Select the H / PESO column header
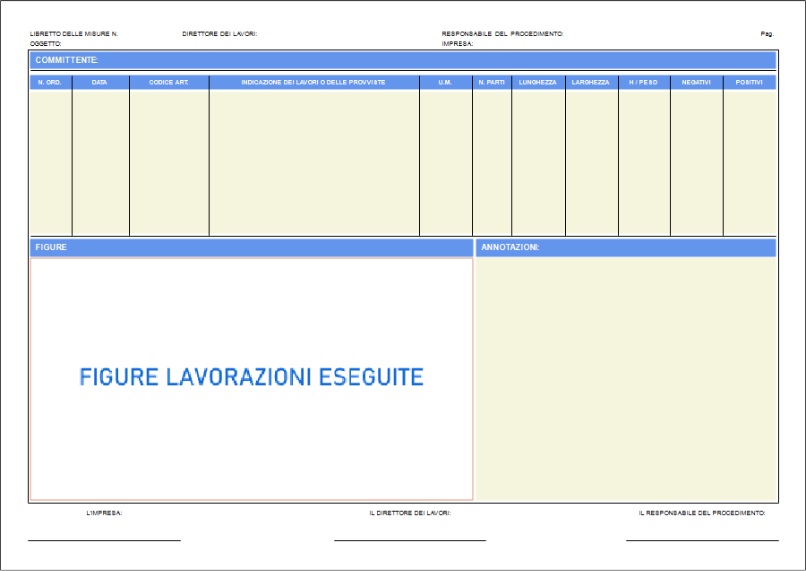806x571 pixels. coord(644,82)
